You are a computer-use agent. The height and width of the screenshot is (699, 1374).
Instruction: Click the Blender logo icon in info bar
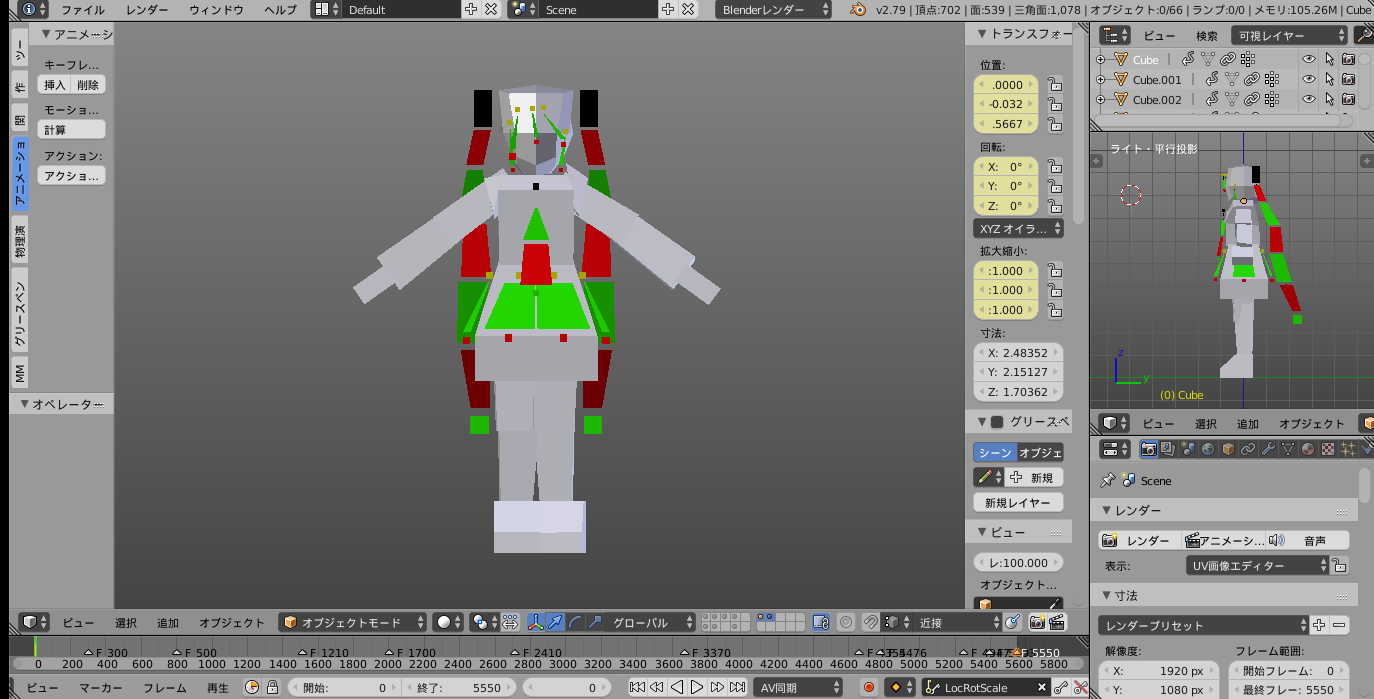[x=858, y=9]
